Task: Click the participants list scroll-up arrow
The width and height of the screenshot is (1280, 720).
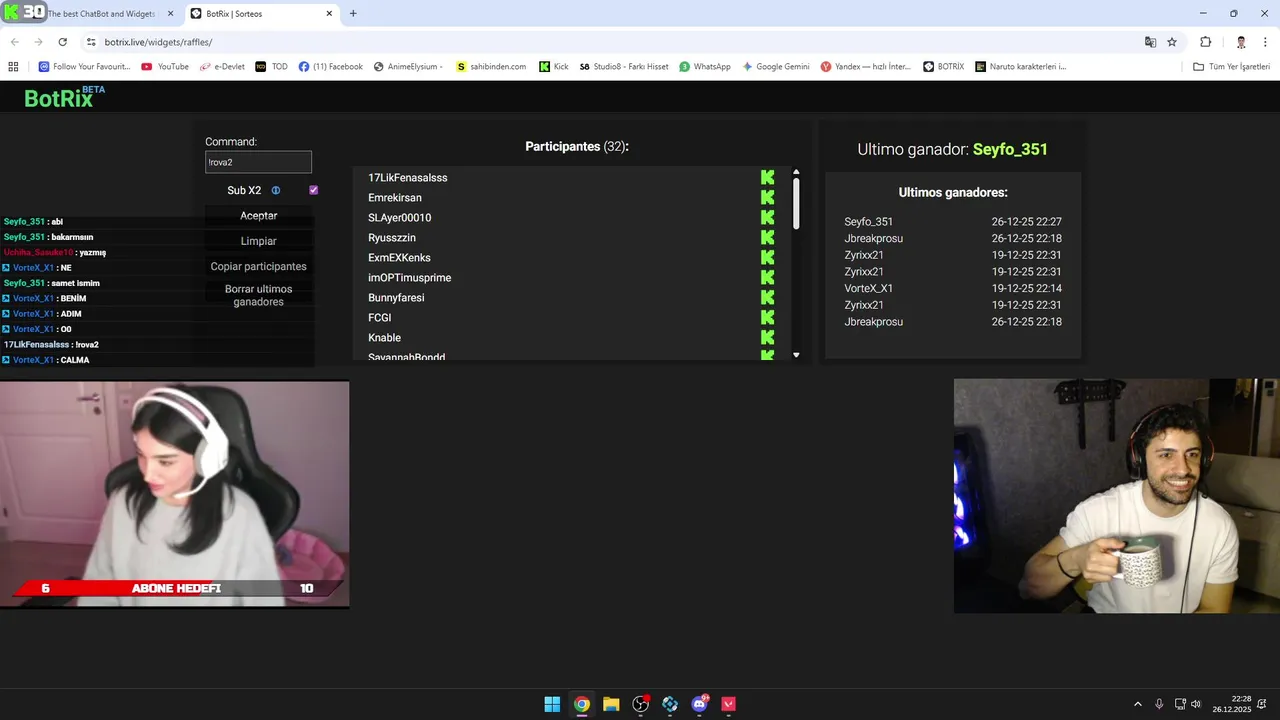Action: (796, 171)
